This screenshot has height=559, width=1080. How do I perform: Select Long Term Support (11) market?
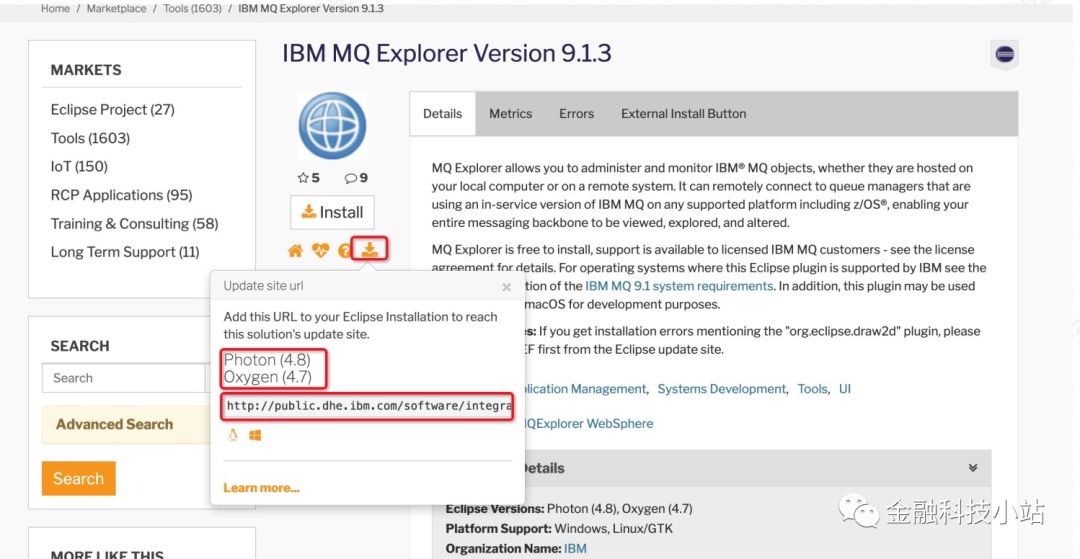(125, 252)
